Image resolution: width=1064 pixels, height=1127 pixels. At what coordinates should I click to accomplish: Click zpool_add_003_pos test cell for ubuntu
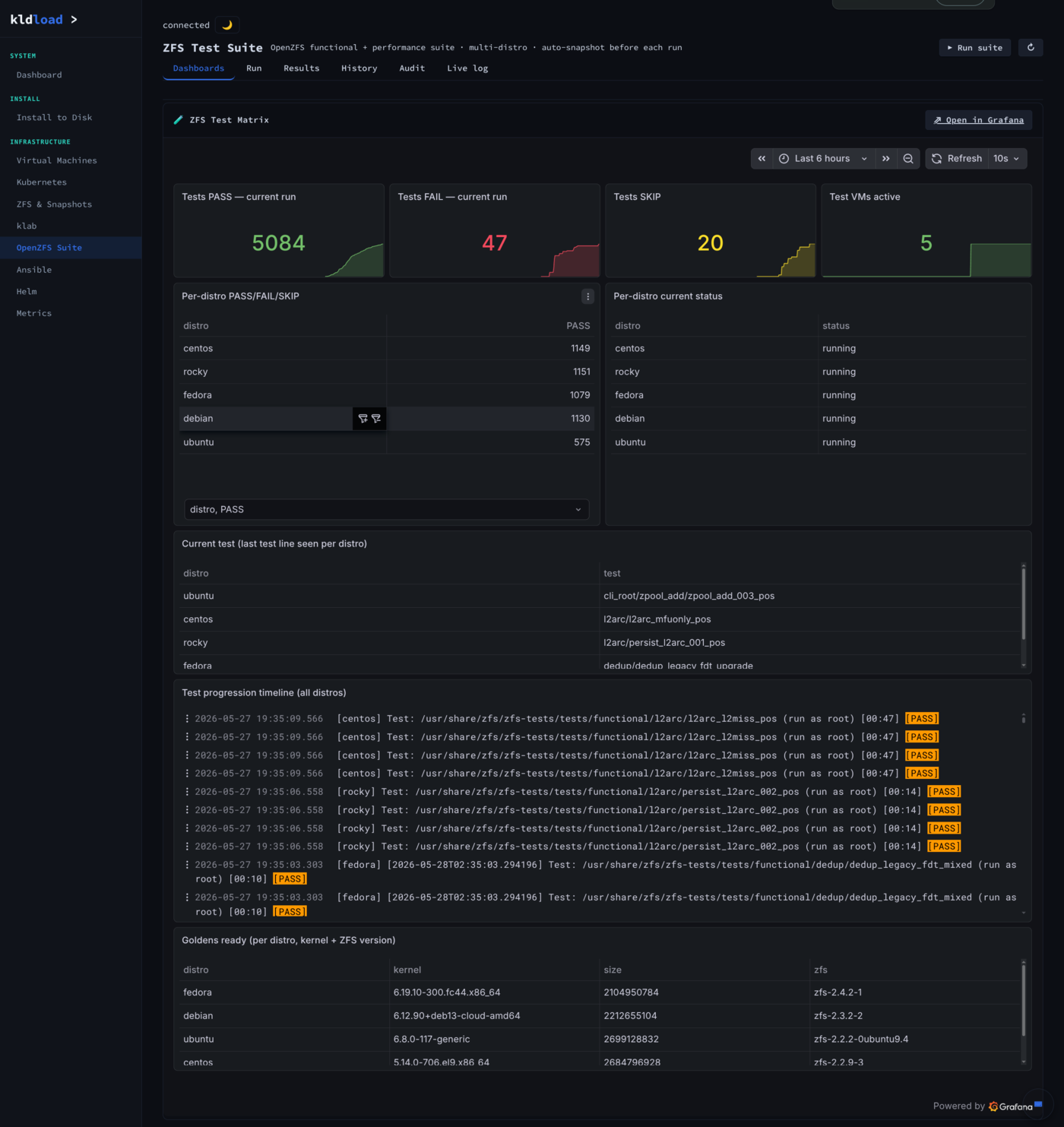689,596
